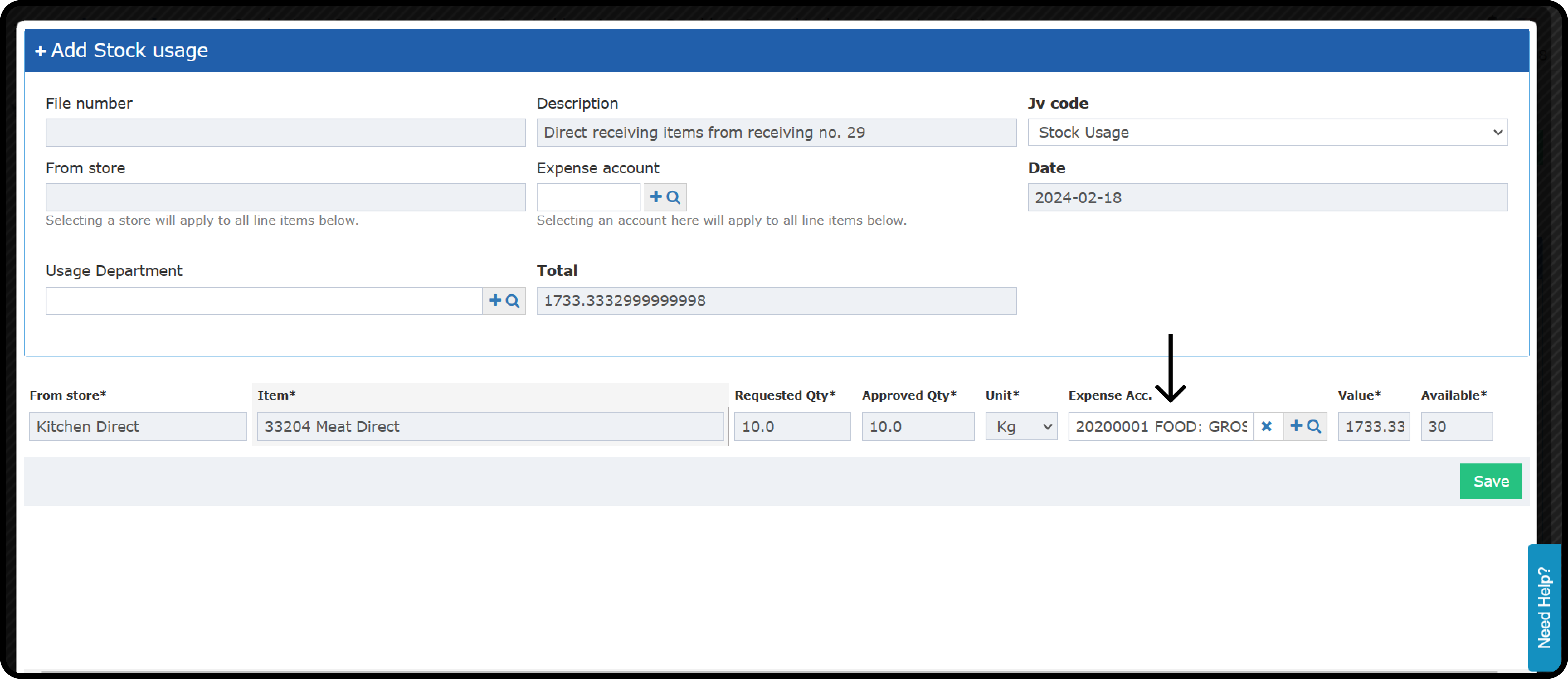The width and height of the screenshot is (1568, 679).
Task: Click the Value* column header
Action: coord(1359,395)
